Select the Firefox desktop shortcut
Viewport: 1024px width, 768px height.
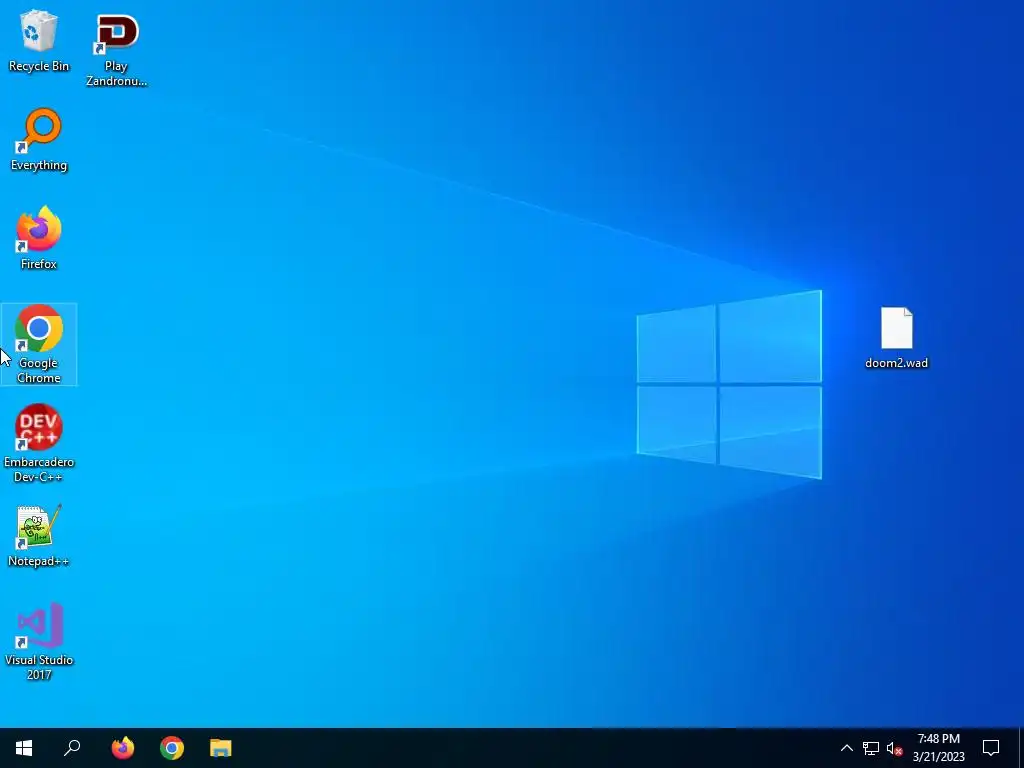pyautogui.click(x=39, y=238)
